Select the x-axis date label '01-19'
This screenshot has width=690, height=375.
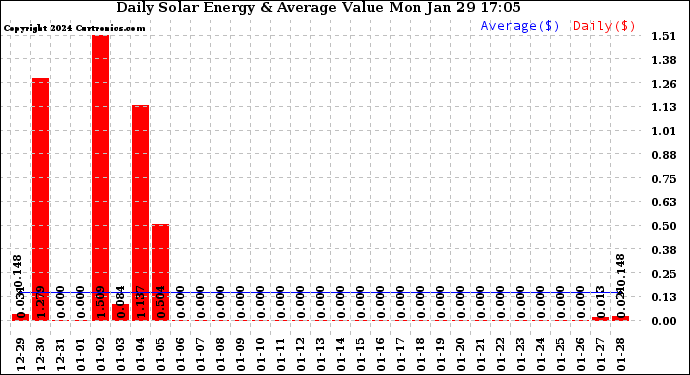440,354
